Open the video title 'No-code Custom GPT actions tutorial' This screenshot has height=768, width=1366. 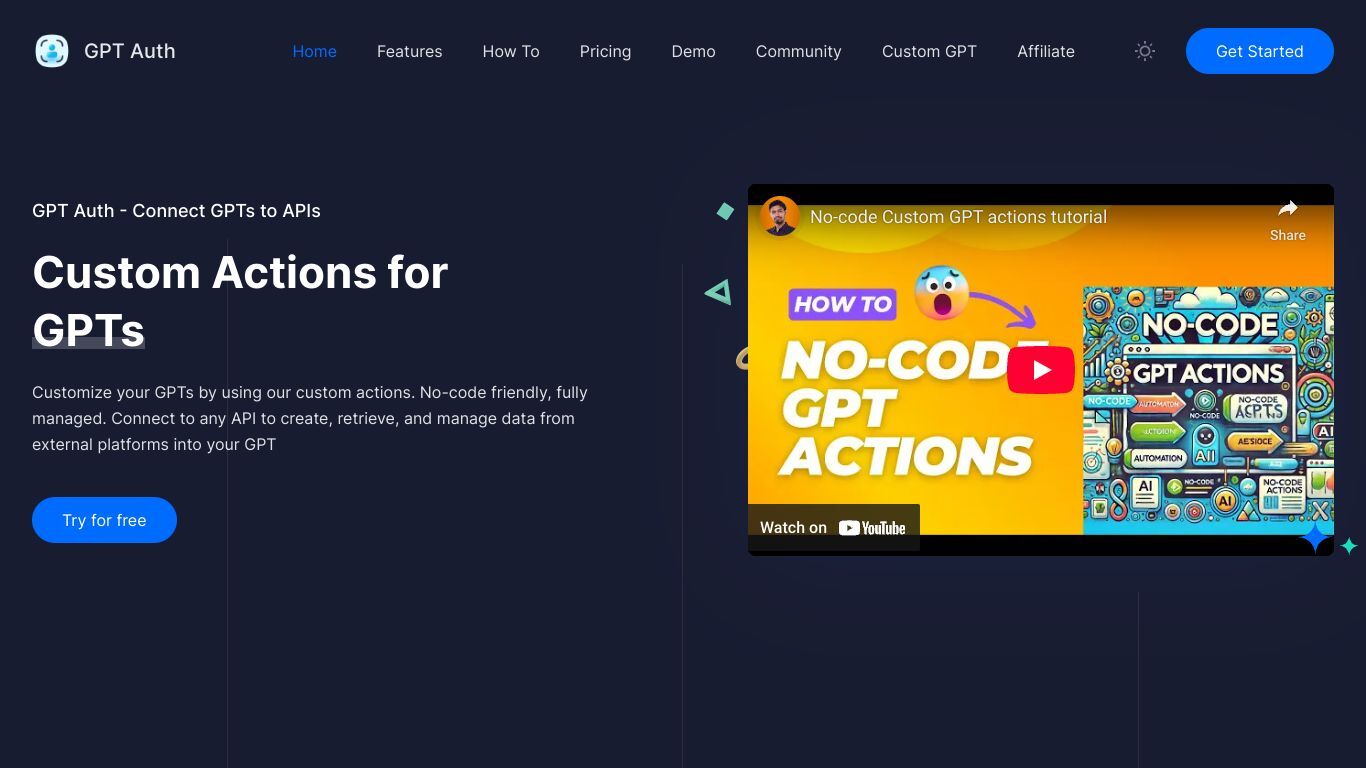958,216
